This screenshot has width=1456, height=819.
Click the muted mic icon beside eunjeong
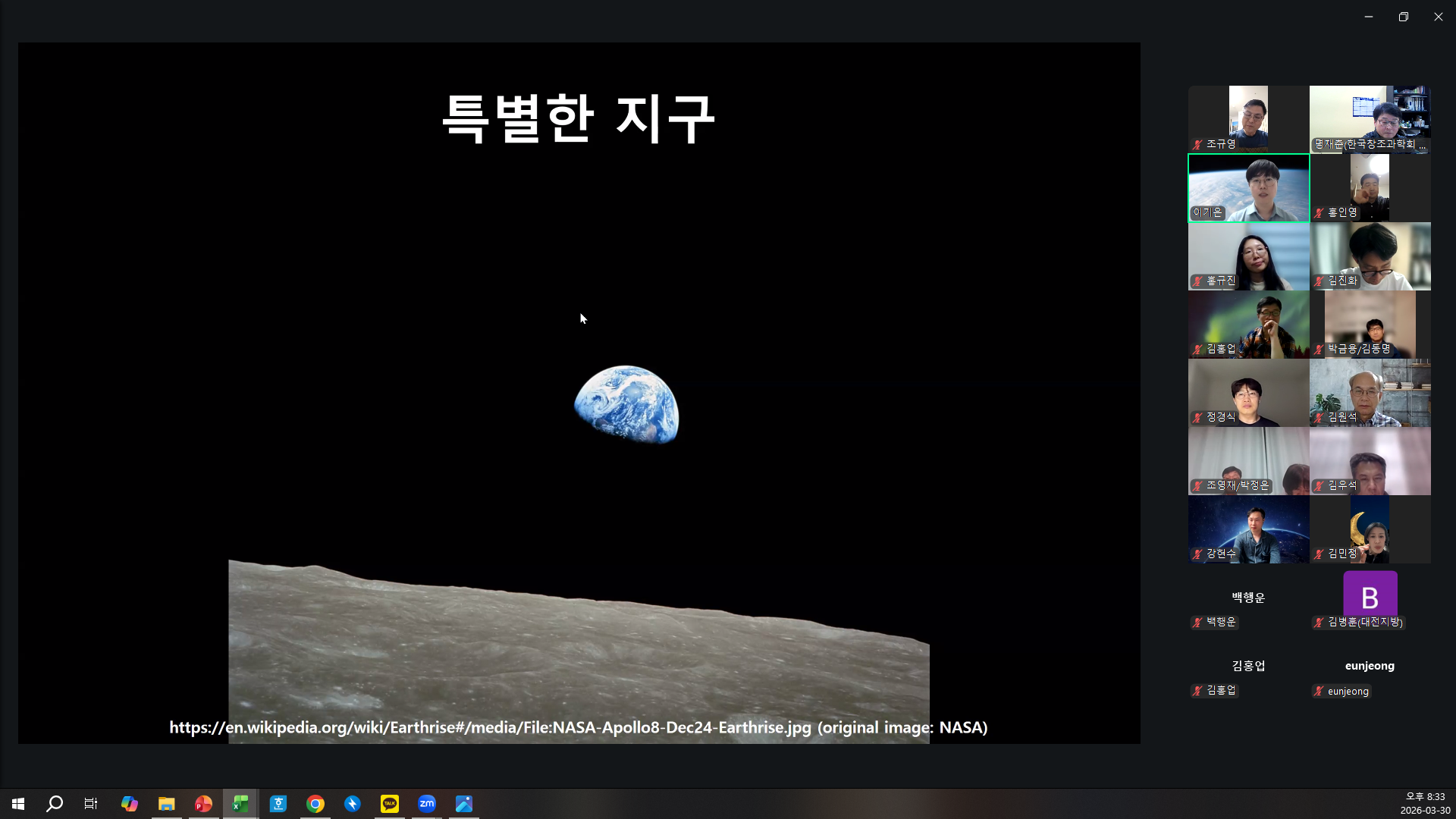point(1319,691)
